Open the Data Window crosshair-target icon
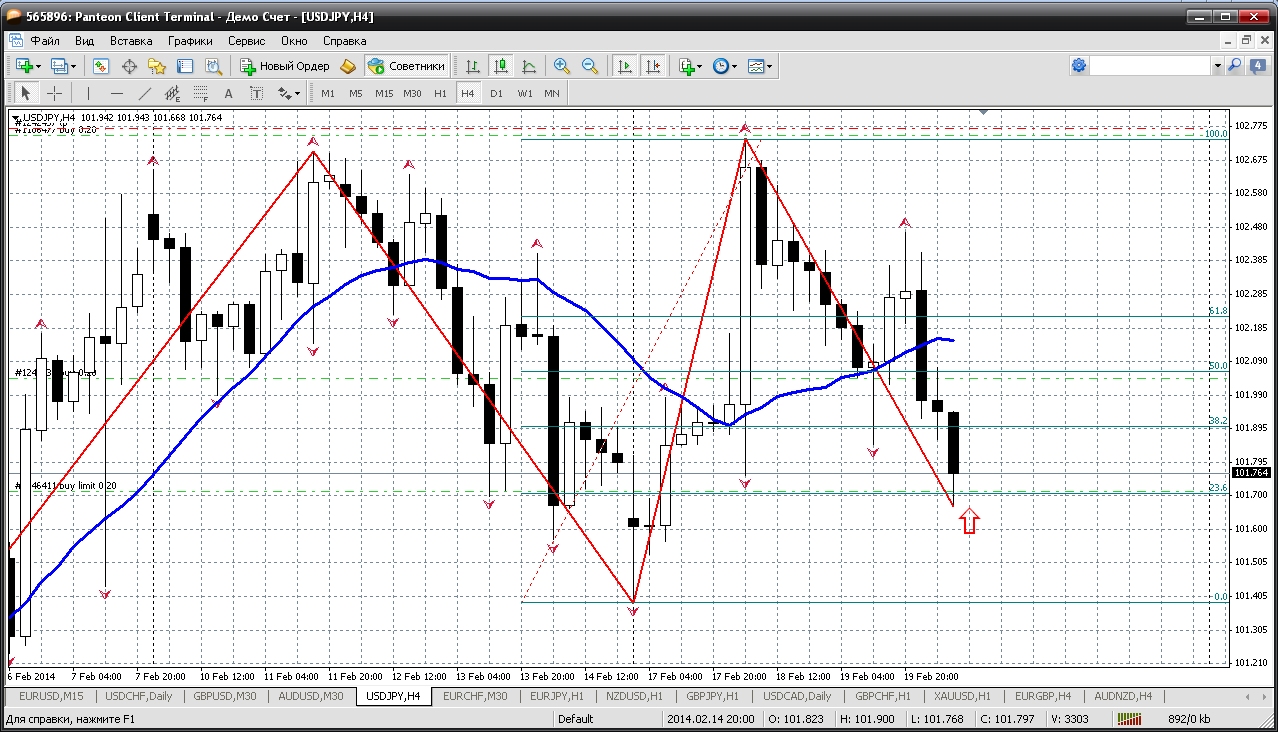 [x=129, y=66]
